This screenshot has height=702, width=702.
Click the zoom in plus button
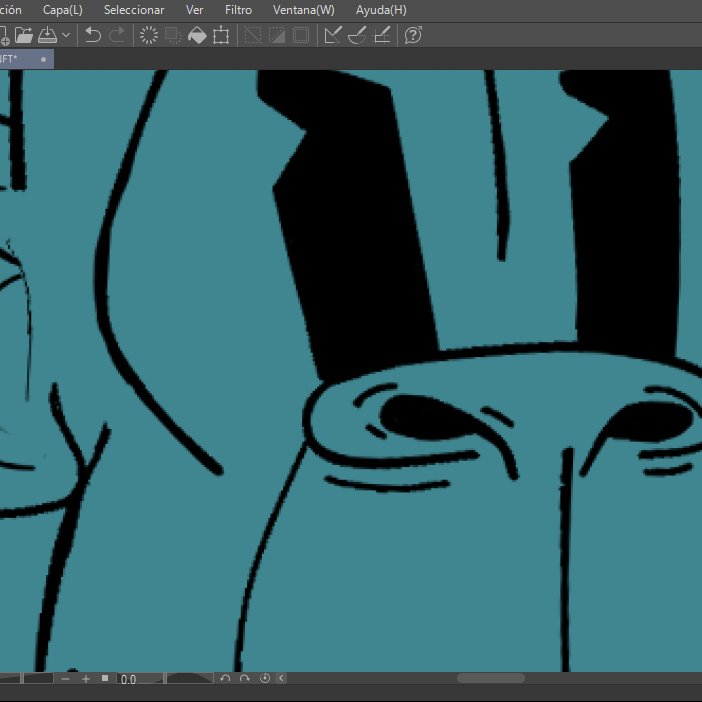tap(86, 679)
